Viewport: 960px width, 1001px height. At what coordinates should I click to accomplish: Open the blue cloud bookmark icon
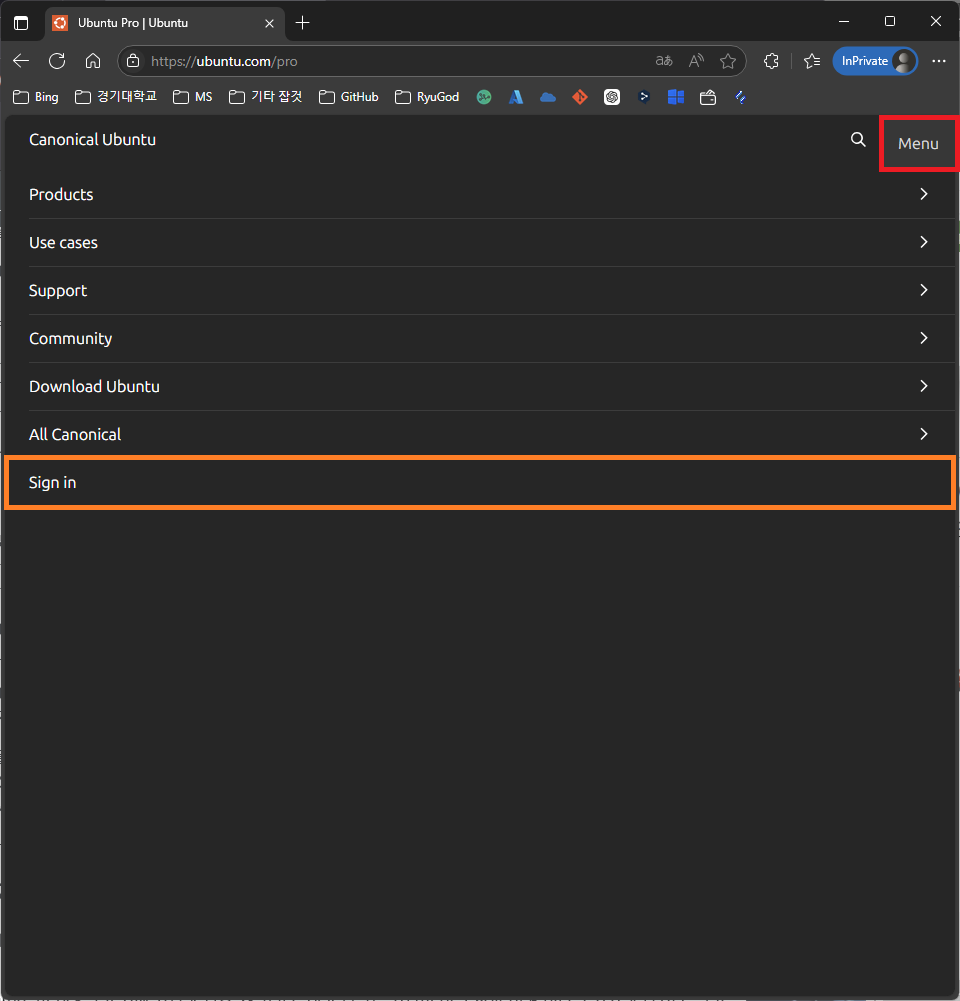pyautogui.click(x=548, y=97)
